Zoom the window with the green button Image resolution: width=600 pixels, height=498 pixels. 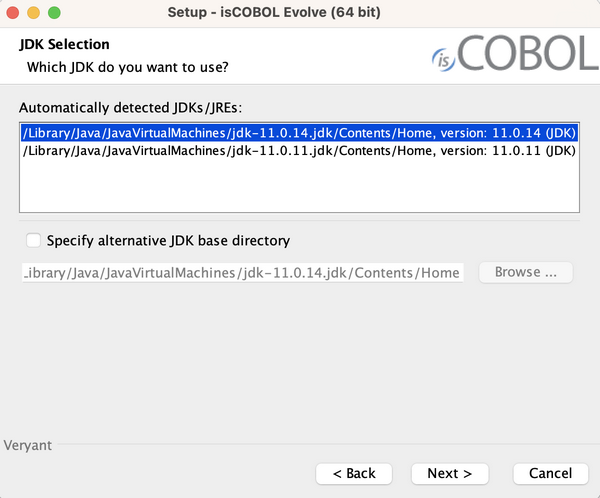54,13
